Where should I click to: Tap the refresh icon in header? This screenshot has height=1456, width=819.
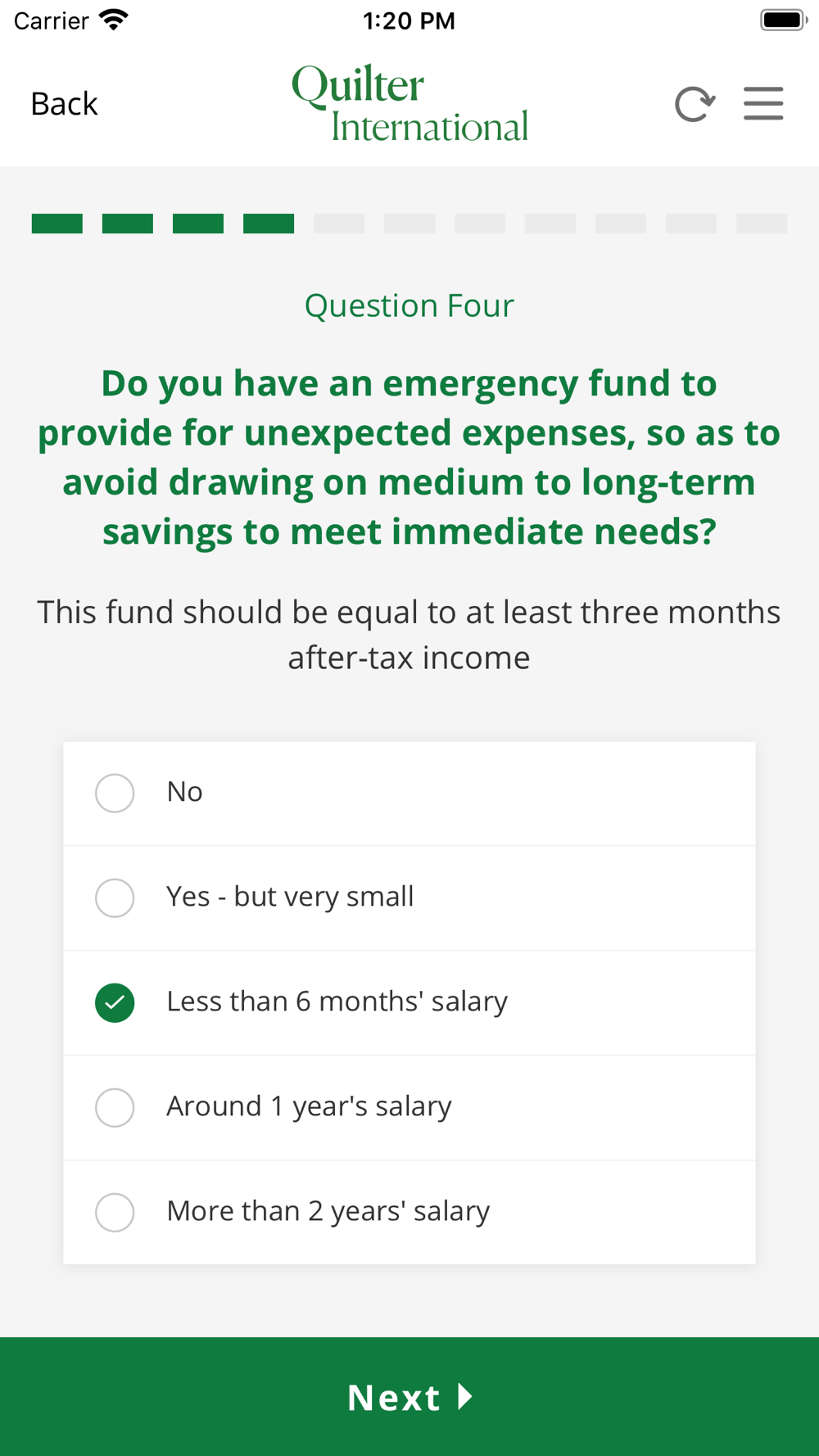pyautogui.click(x=695, y=104)
